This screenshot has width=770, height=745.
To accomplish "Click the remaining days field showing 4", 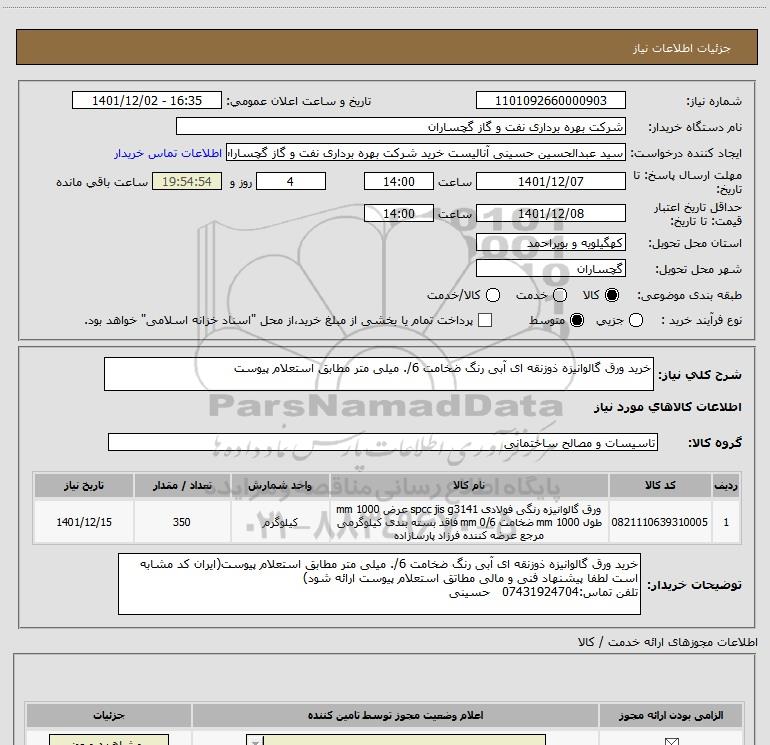I will click(x=291, y=182).
